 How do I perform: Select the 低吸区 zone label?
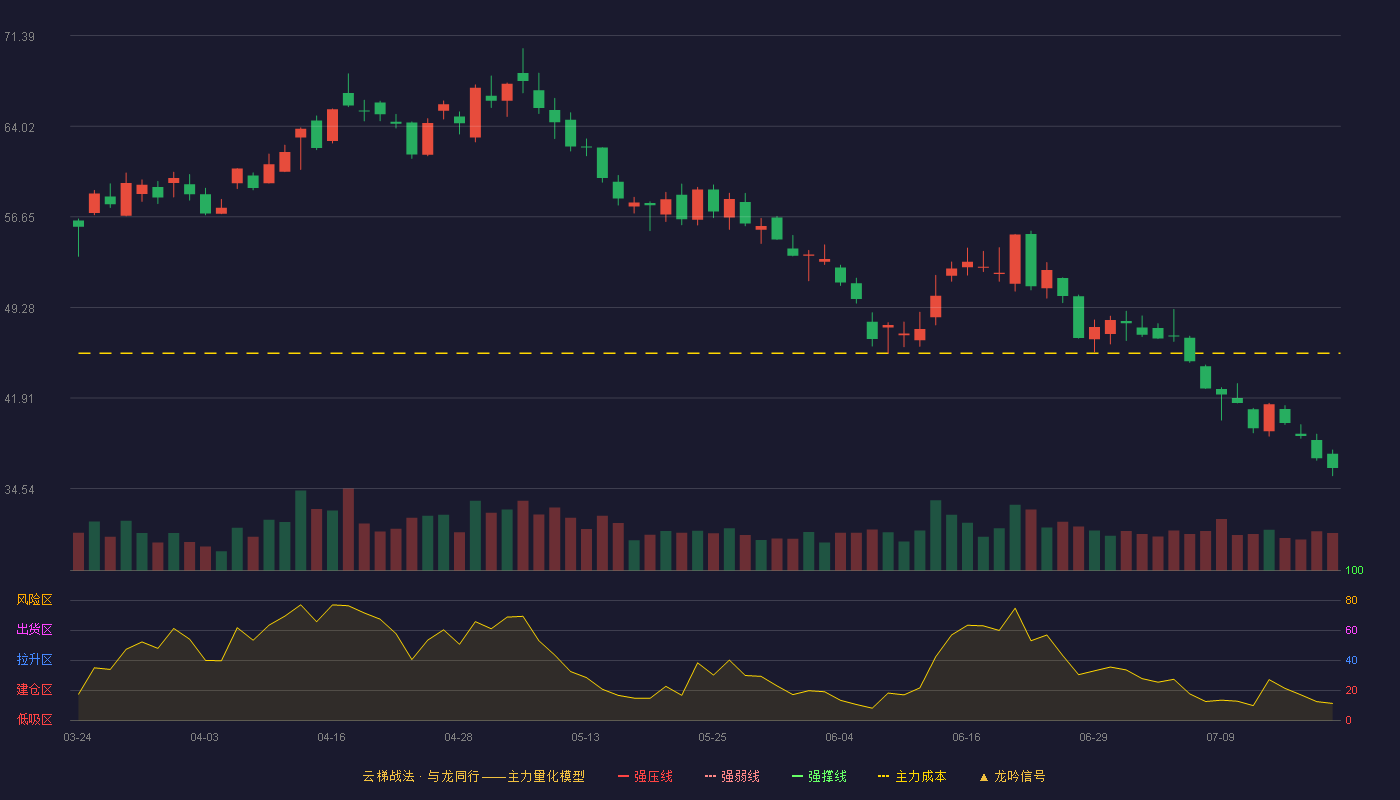pos(34,720)
